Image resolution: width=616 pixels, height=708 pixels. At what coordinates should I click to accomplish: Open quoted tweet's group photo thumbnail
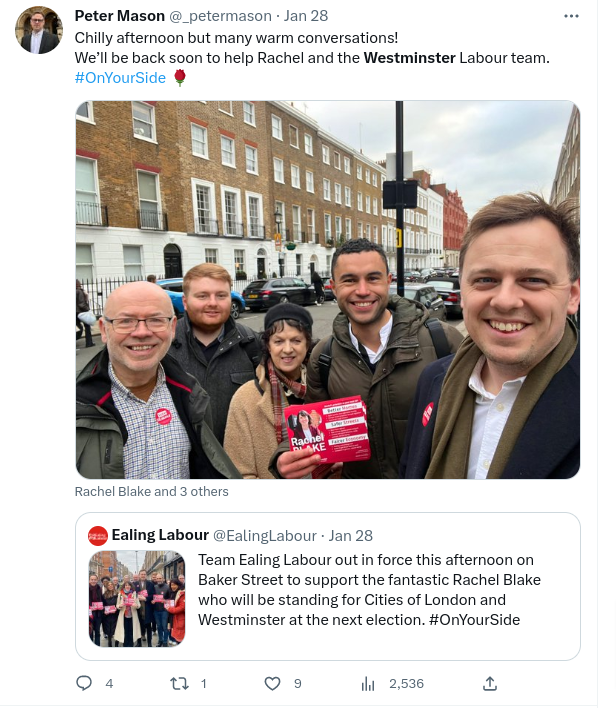(x=137, y=599)
